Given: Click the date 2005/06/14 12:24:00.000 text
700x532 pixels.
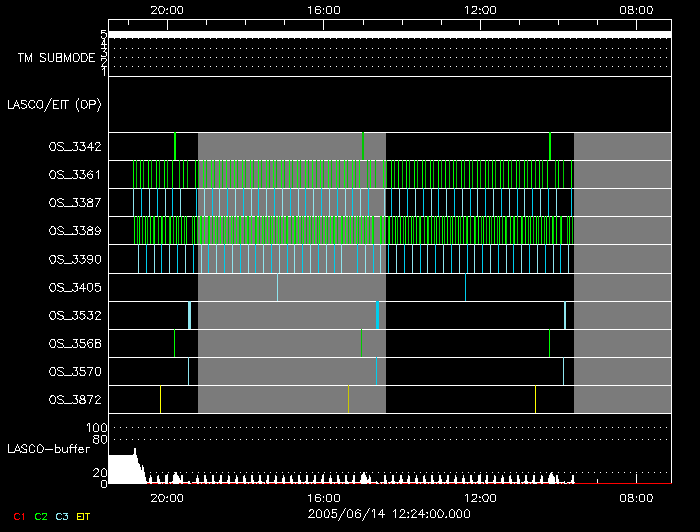Looking at the screenshot, I should click(389, 514).
